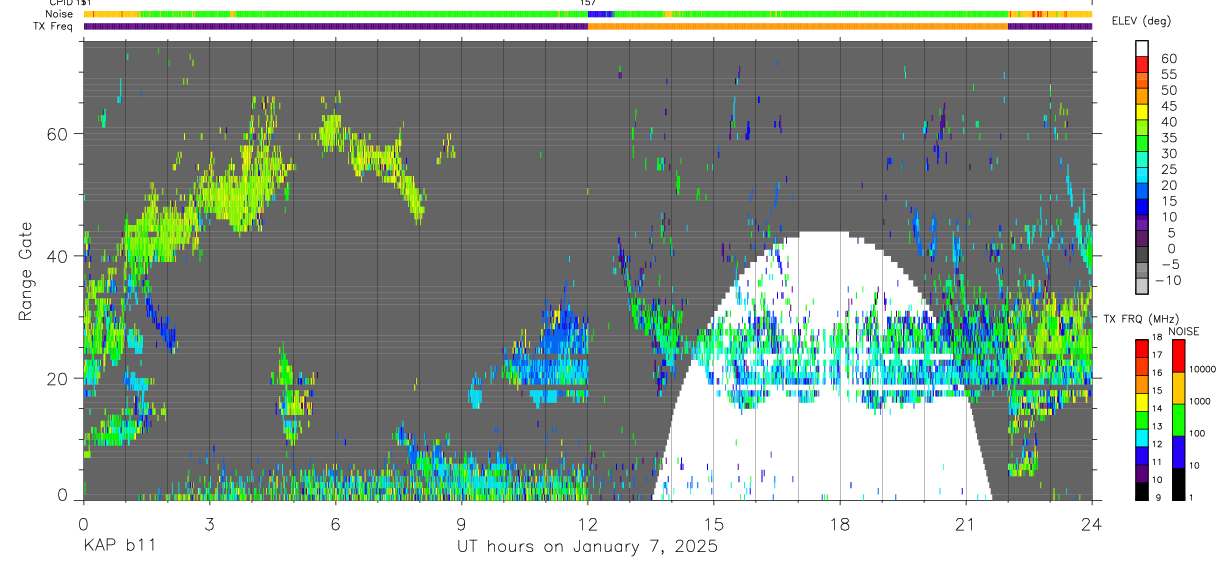Click the 'Noise' row label at top left
The image size is (1228, 567).
[x=59, y=14]
